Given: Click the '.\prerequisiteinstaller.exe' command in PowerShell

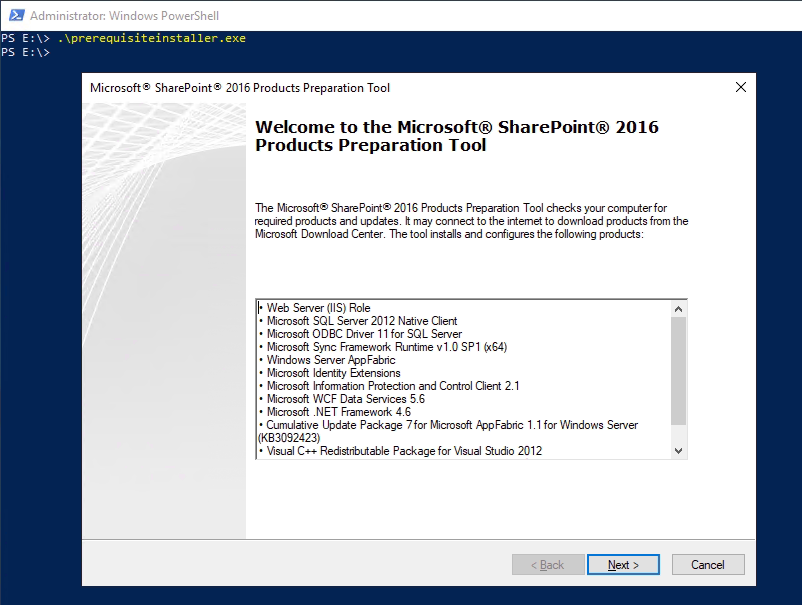Looking at the screenshot, I should tap(152, 38).
